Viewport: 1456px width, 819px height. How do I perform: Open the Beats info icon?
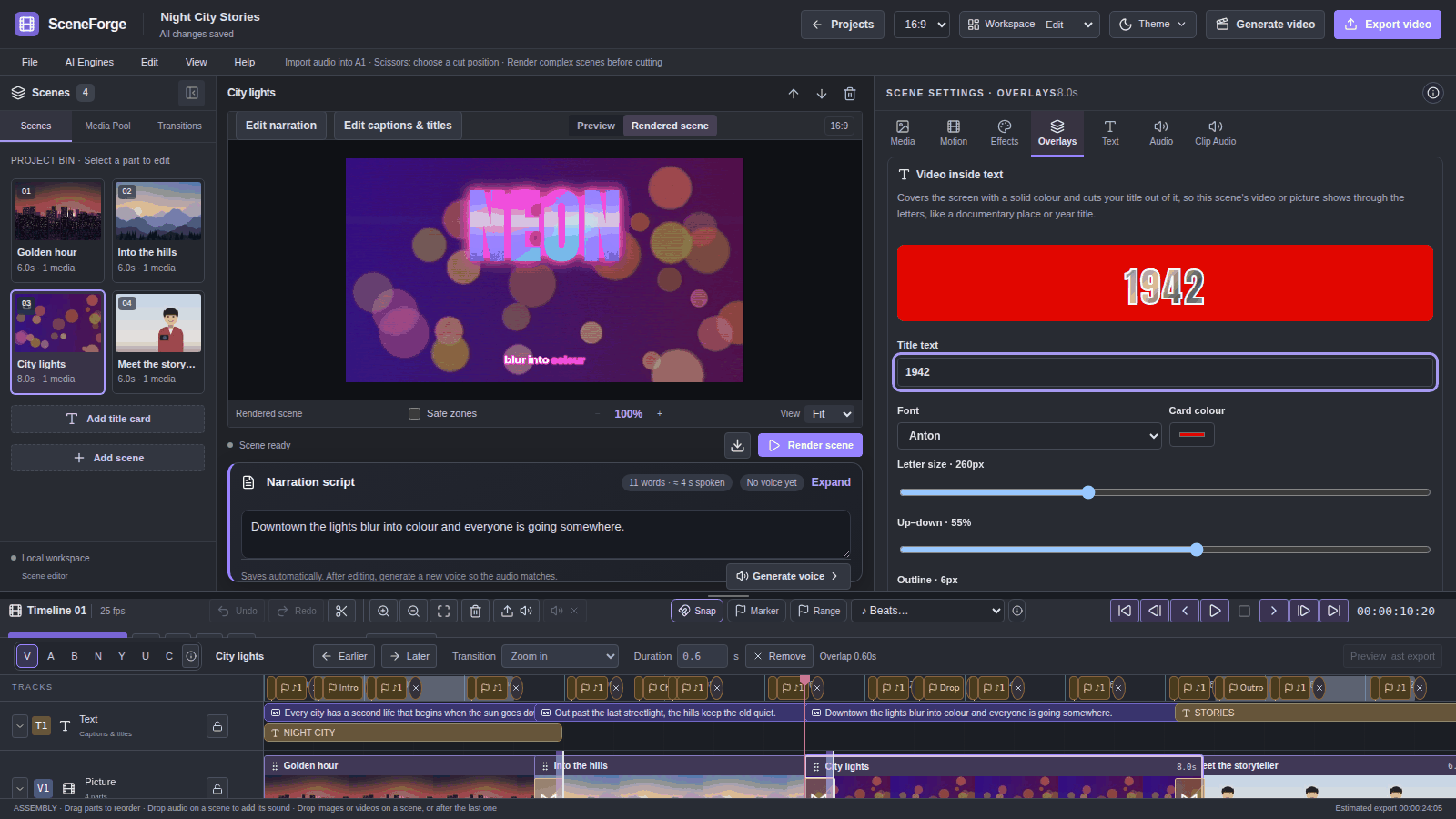(1017, 611)
